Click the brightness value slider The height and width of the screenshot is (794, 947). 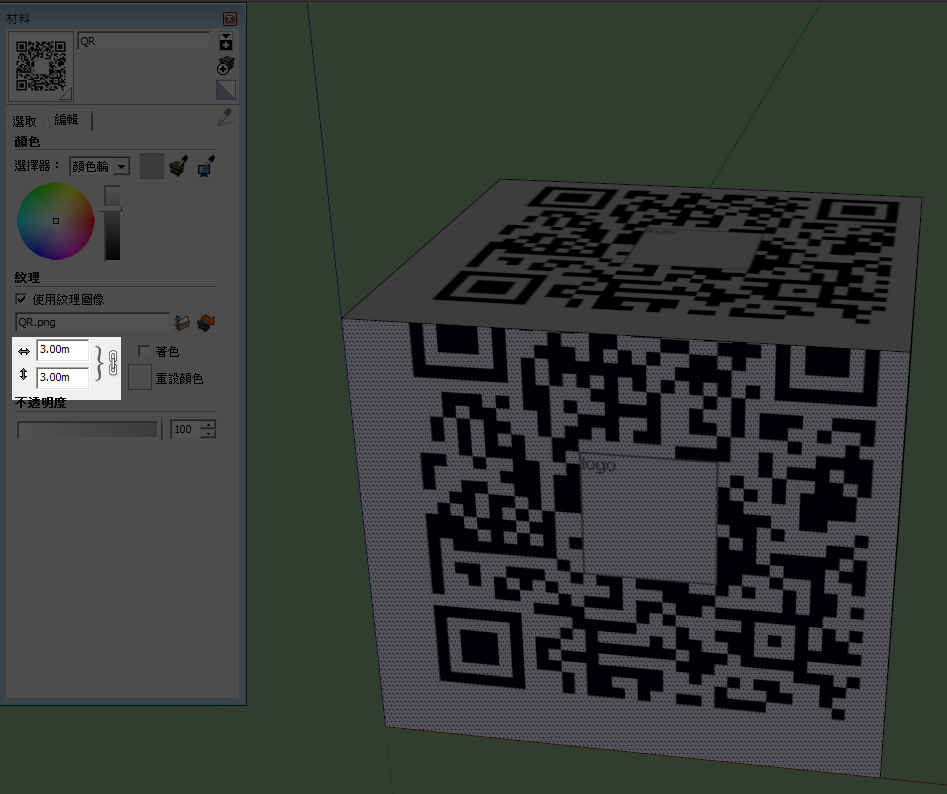[x=112, y=223]
